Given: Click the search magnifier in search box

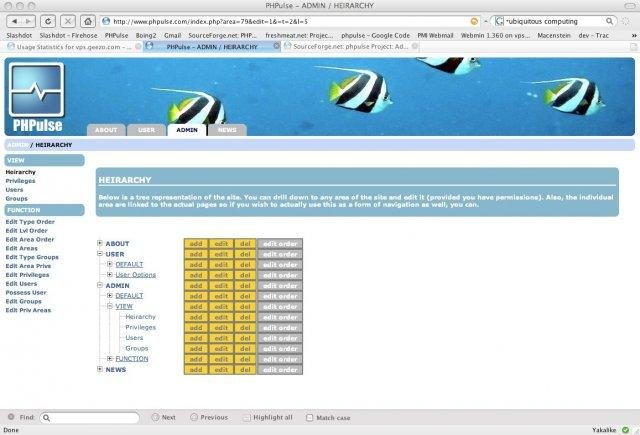Looking at the screenshot, I should (x=609, y=21).
